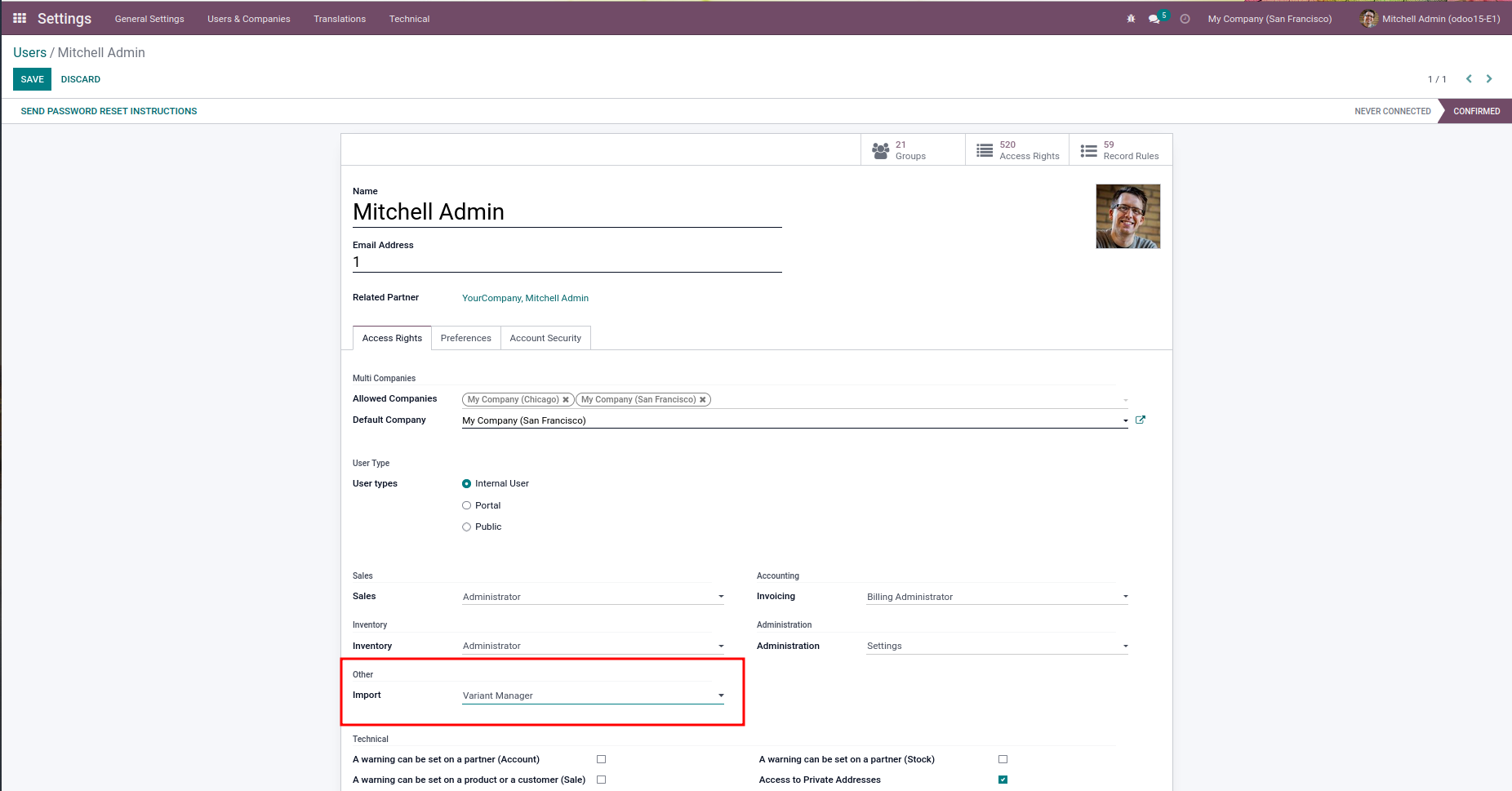
Task: Remove My Company (Chicago) tag
Action: point(565,400)
